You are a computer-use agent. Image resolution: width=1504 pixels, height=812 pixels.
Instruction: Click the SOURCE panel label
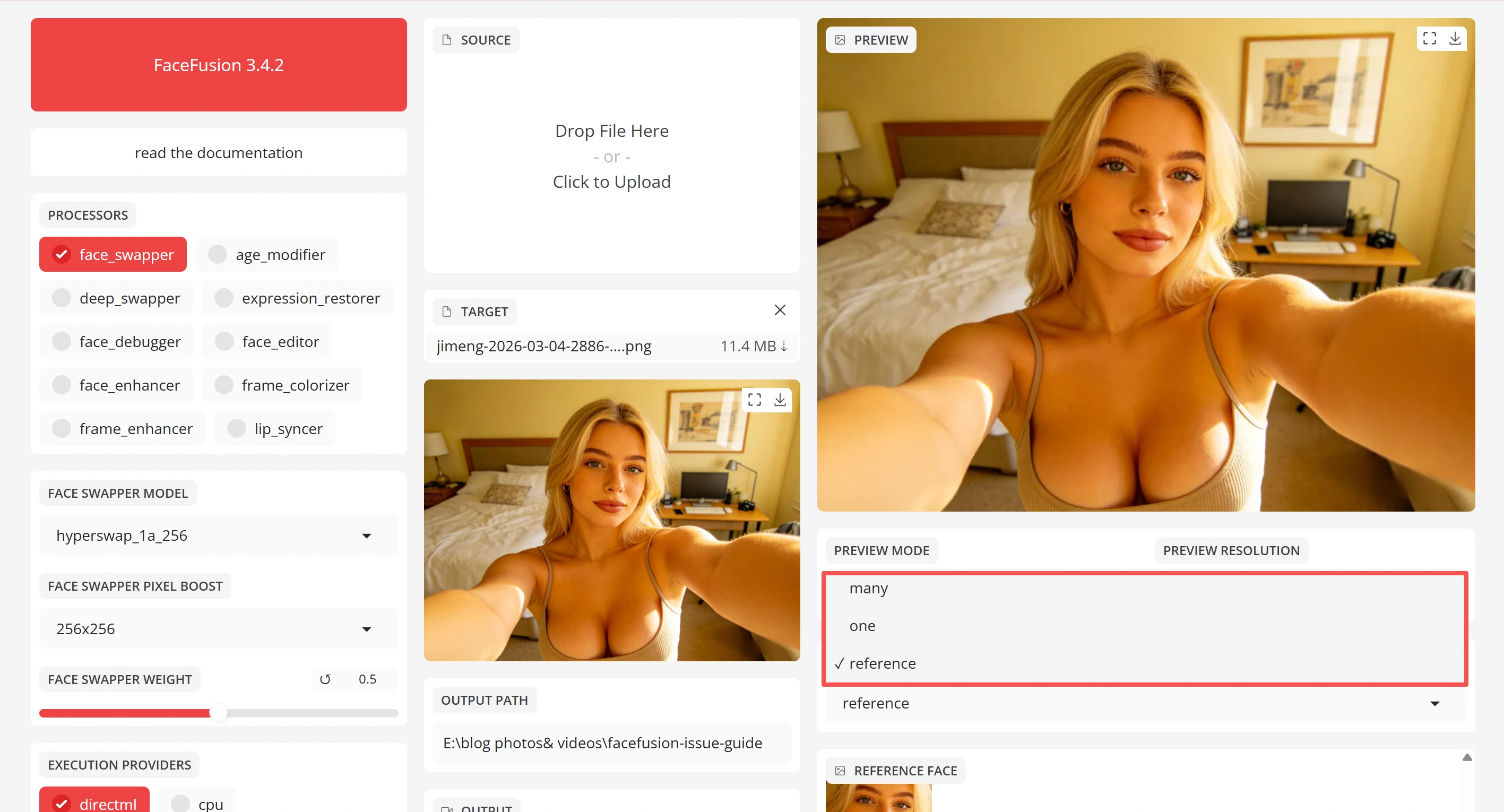coord(476,40)
